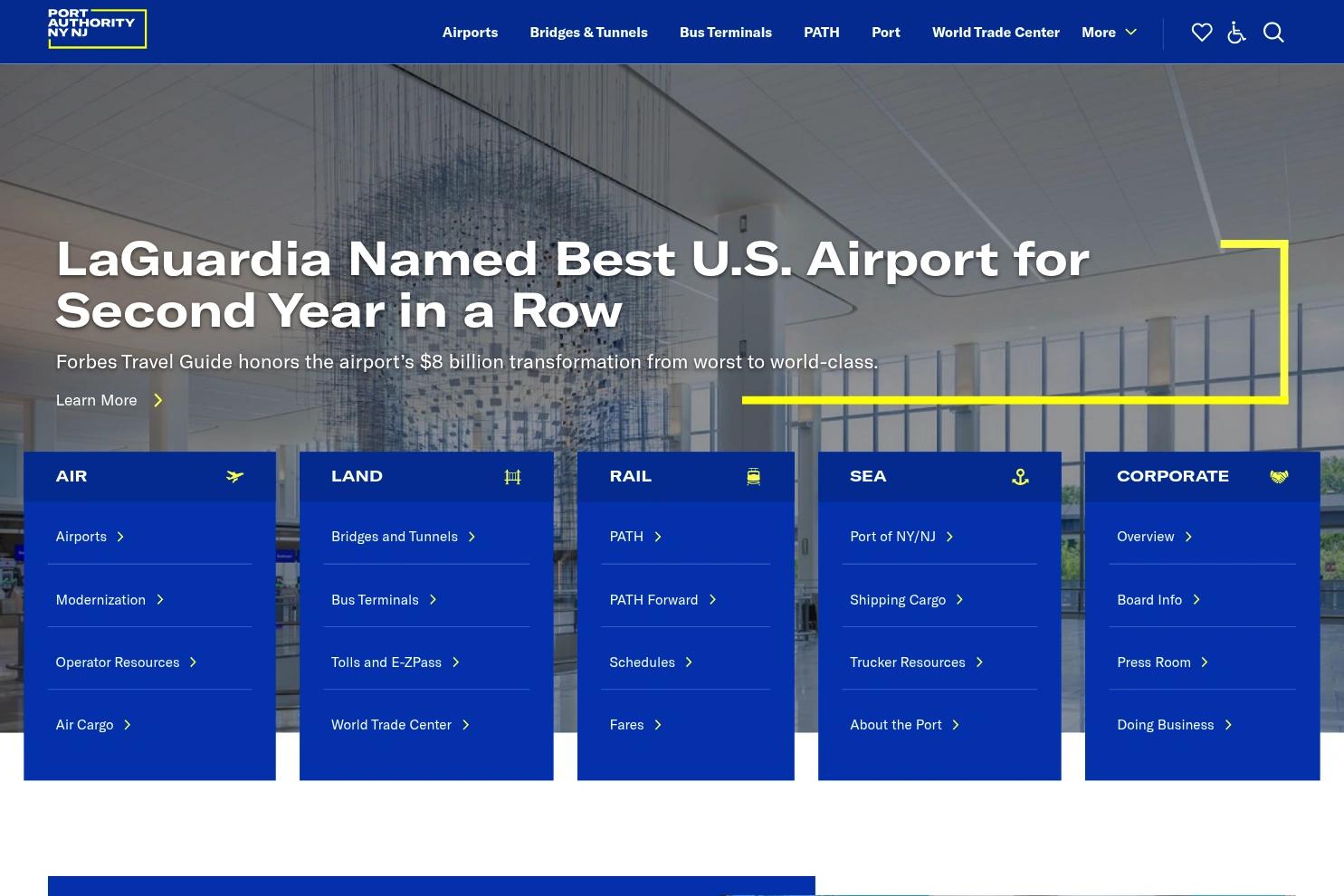Click the chevron beside Bridges and Tunnels
Viewport: 1344px width, 896px height.
click(x=472, y=537)
